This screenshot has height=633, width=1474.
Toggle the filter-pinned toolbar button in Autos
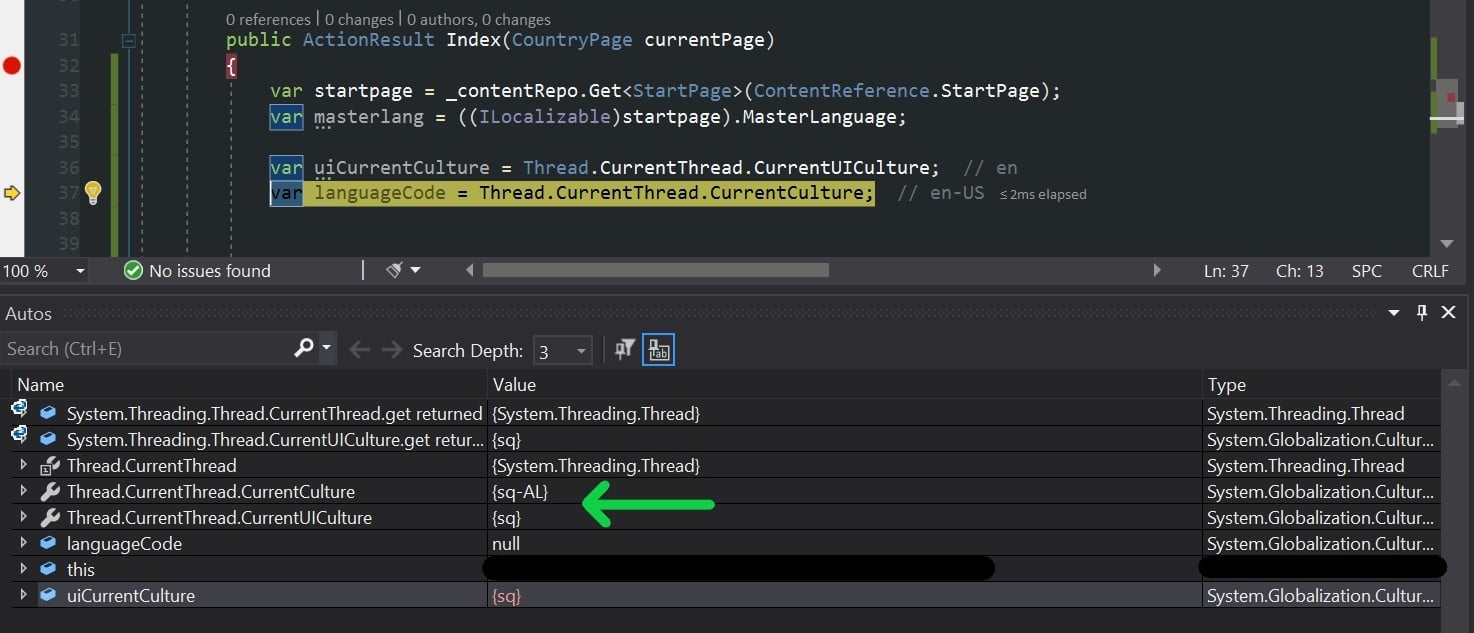[625, 349]
